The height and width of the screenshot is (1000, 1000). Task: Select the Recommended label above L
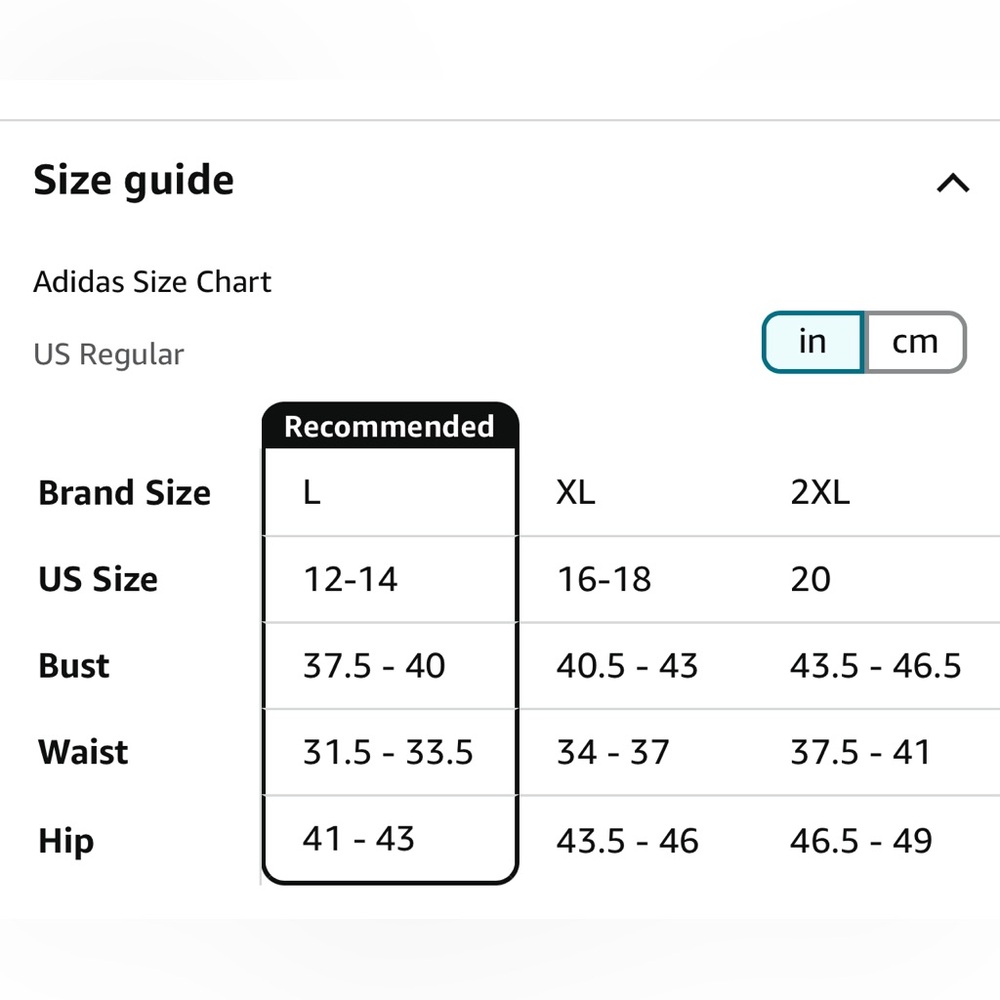[x=389, y=426]
